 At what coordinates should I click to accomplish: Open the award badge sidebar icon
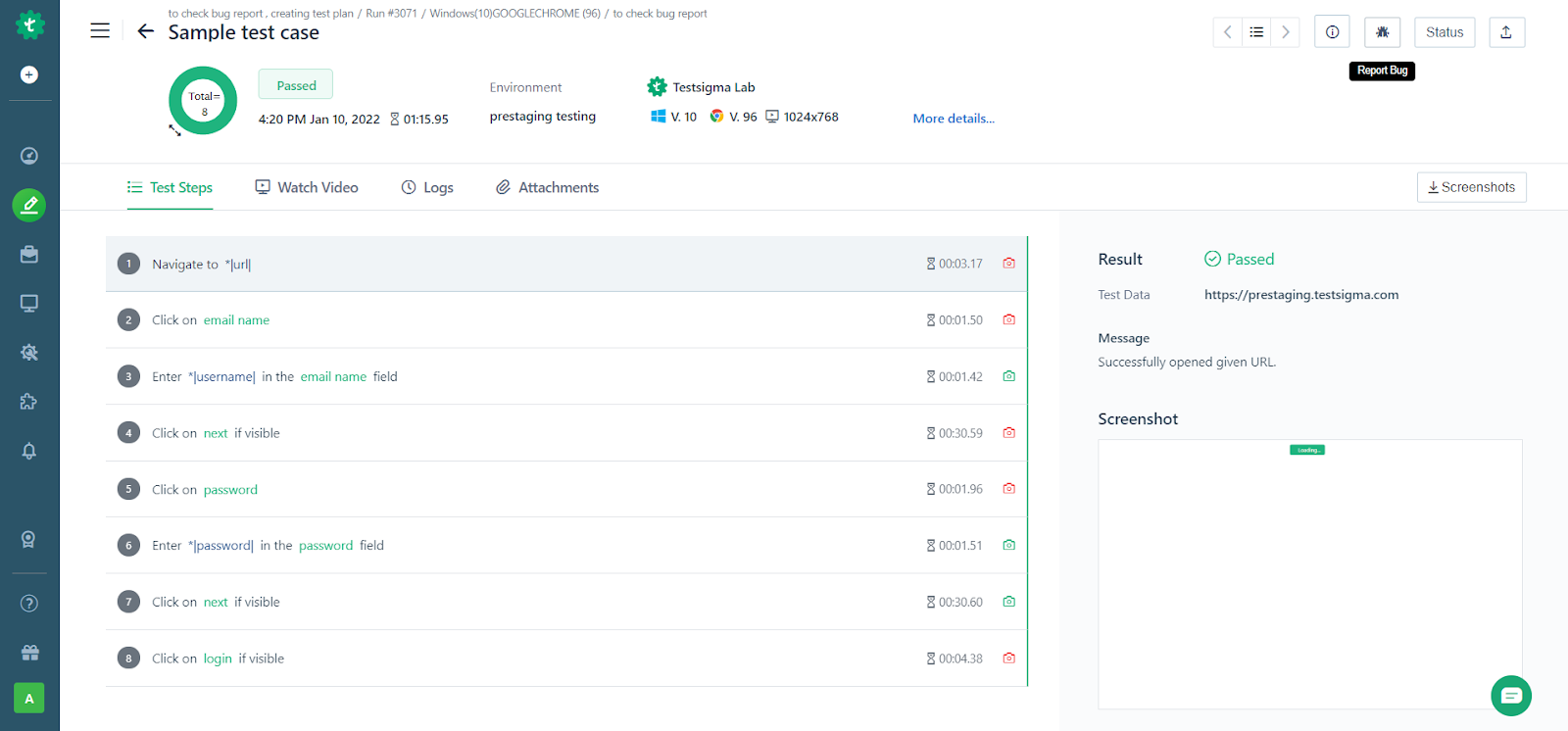pyautogui.click(x=29, y=539)
